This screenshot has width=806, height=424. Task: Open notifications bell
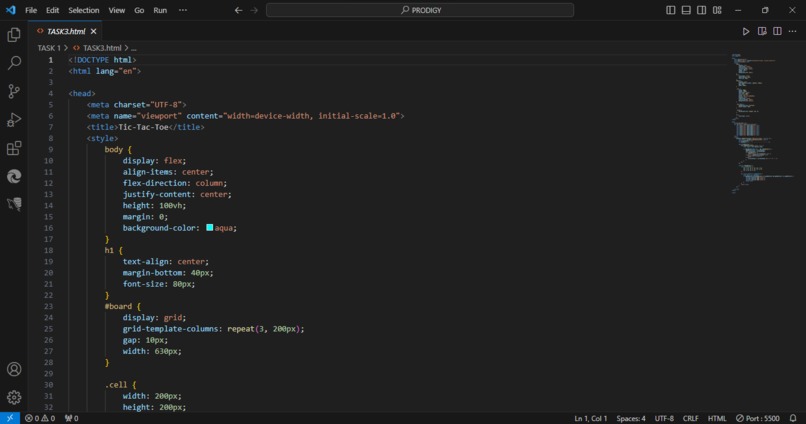tap(793, 418)
